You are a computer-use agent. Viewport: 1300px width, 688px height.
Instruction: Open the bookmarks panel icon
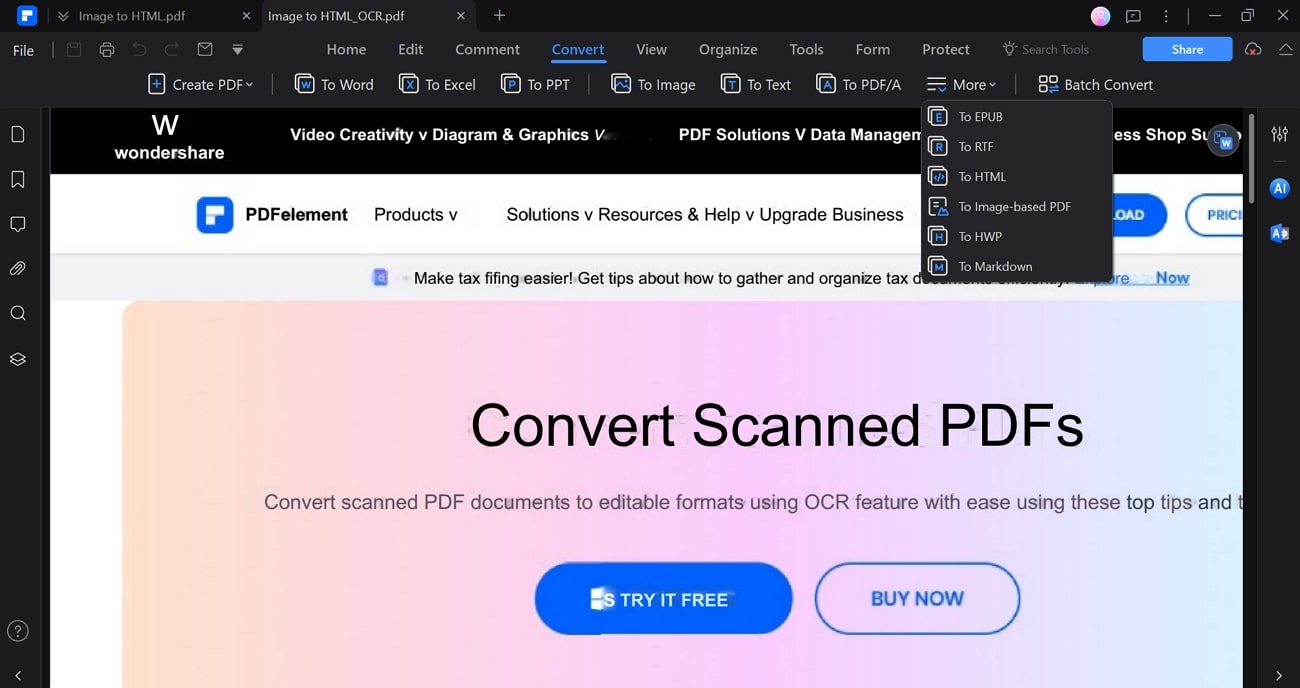tap(18, 179)
